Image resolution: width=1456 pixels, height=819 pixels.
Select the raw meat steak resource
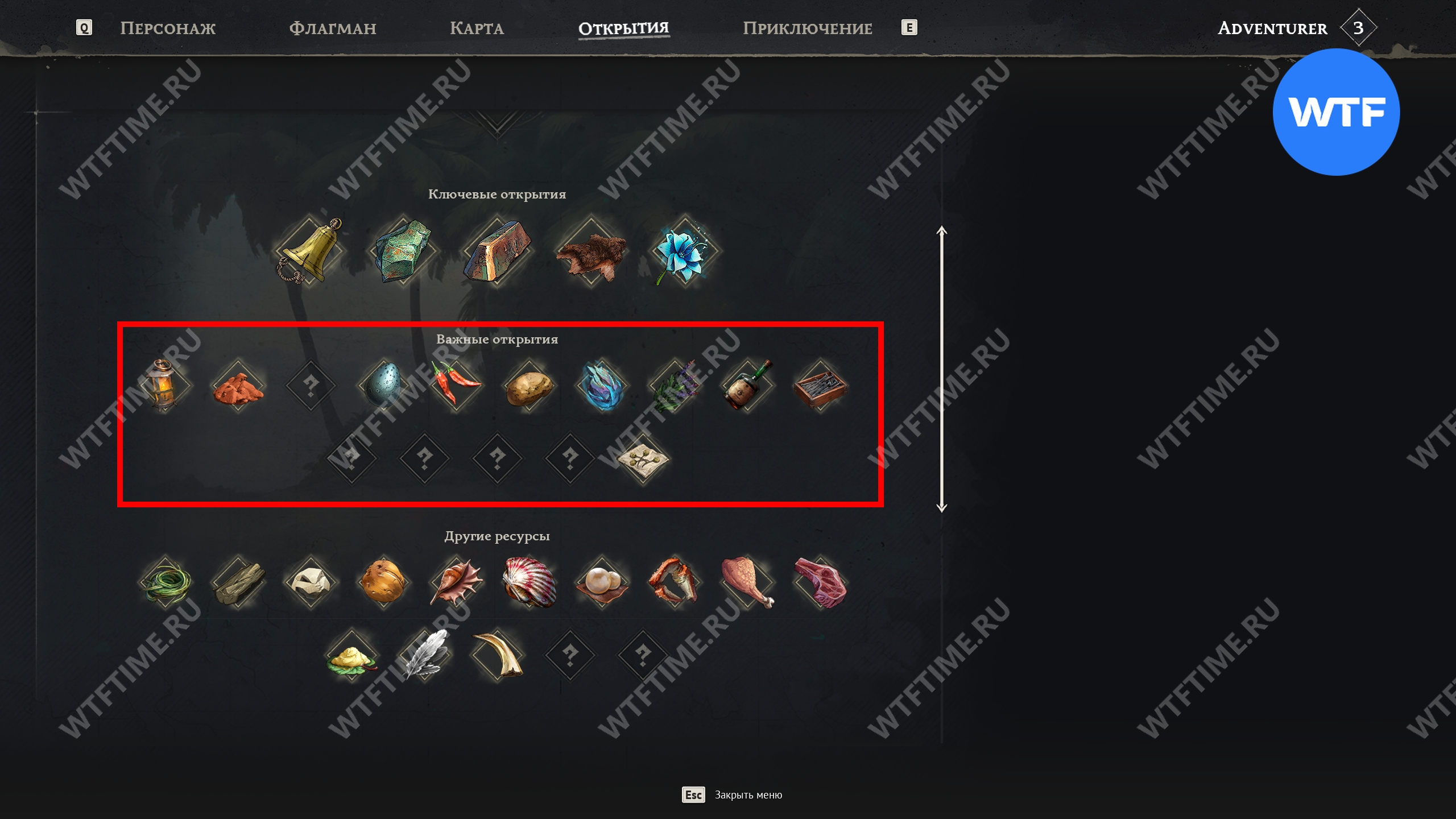point(820,581)
